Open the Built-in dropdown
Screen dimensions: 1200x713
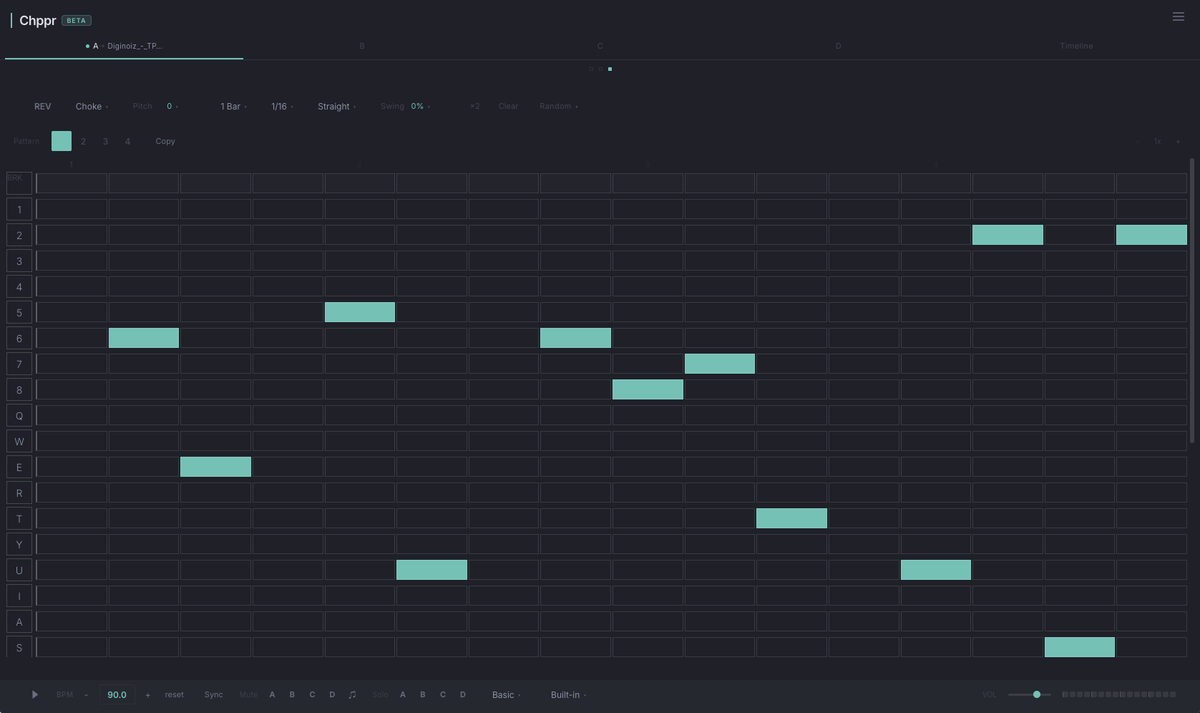coord(568,694)
